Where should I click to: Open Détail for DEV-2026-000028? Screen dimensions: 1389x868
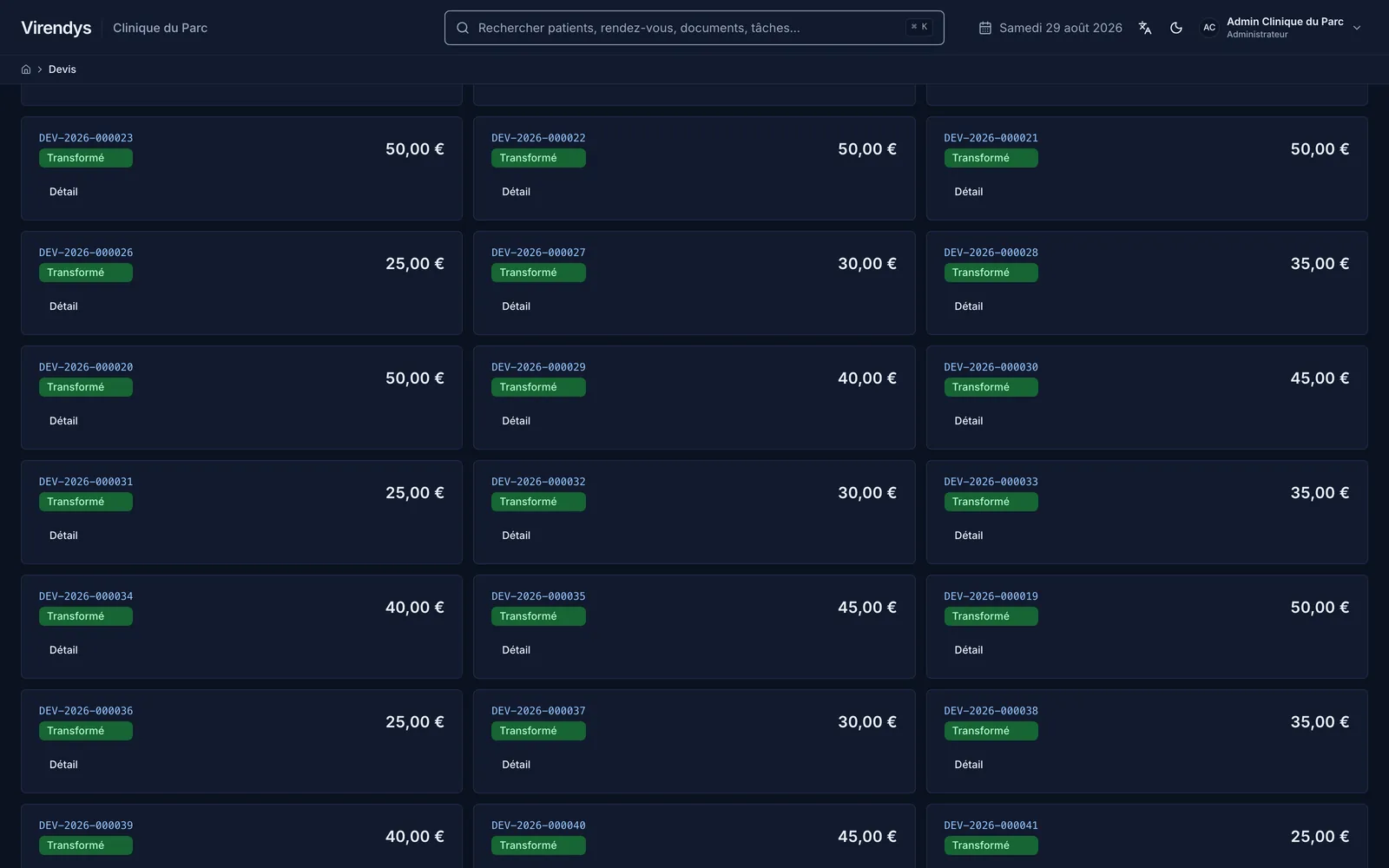point(969,306)
